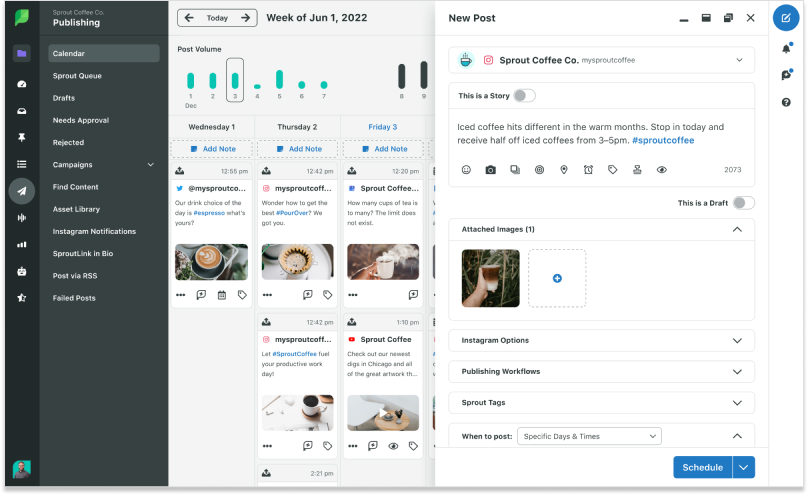This screenshot has width=808, height=496.
Task: Click the Sprout leaf logo
Action: 22,18
